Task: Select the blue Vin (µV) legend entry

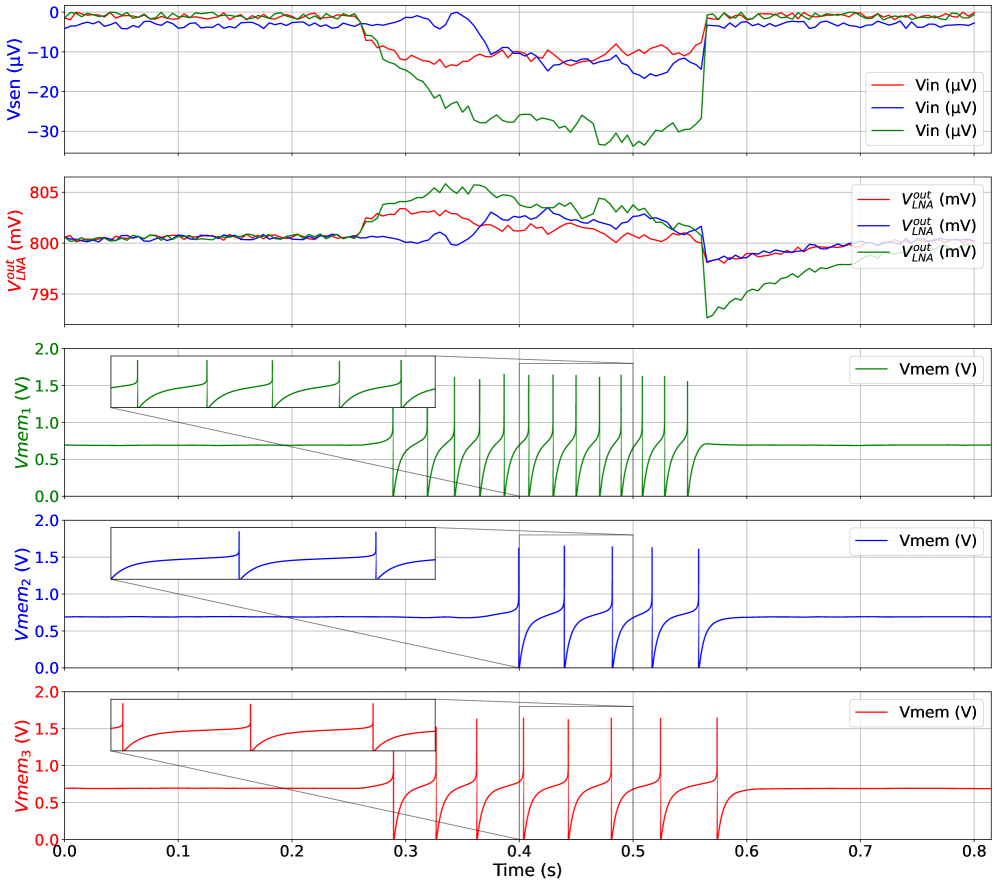Action: tap(924, 107)
